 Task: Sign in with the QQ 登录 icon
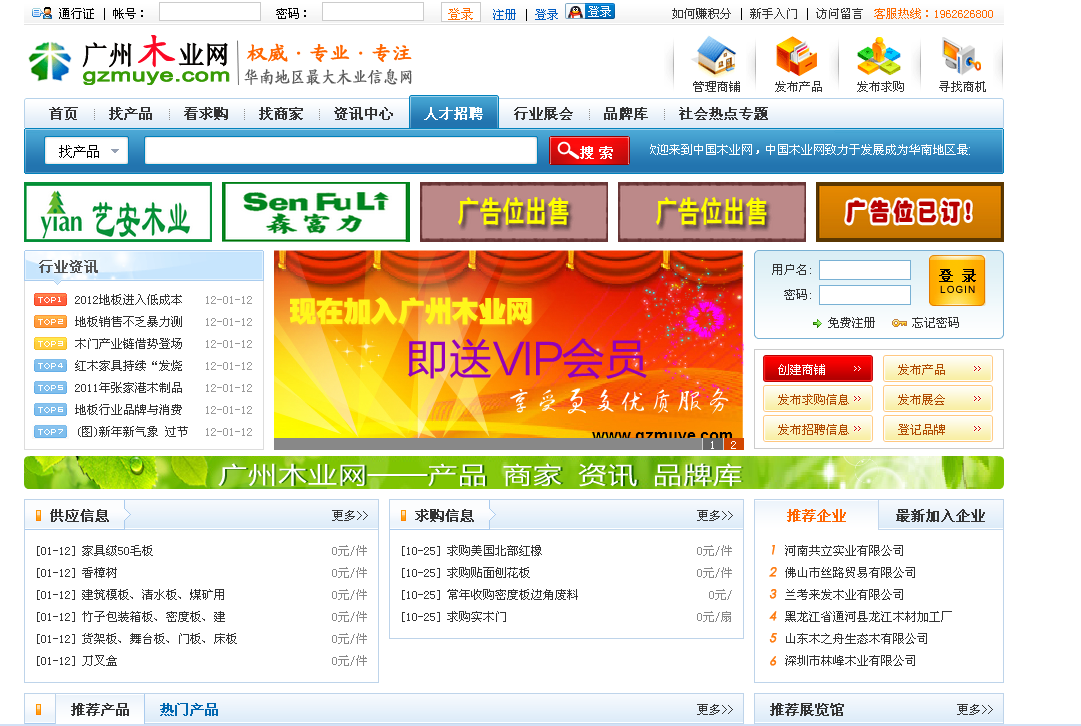click(x=589, y=13)
